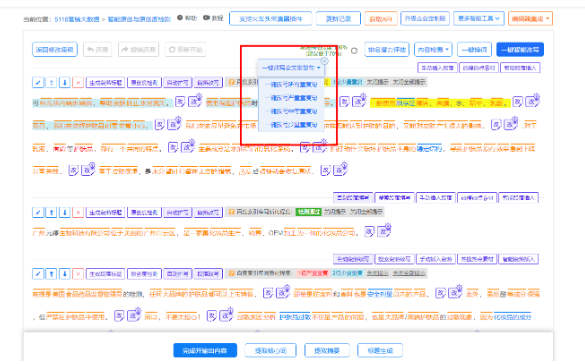Delete the third paragraph using its red X icon
The width and height of the screenshot is (585, 364).
pyautogui.click(x=78, y=274)
